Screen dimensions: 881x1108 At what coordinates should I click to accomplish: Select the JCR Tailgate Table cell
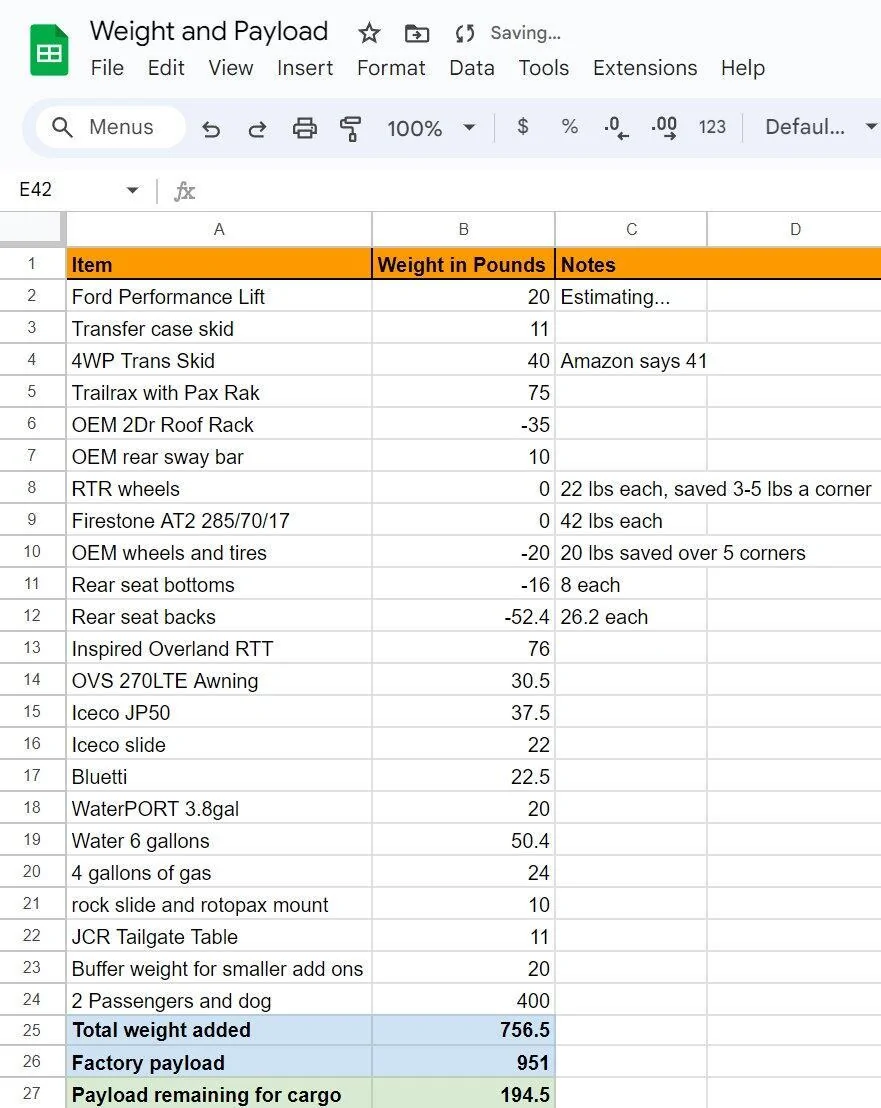219,937
